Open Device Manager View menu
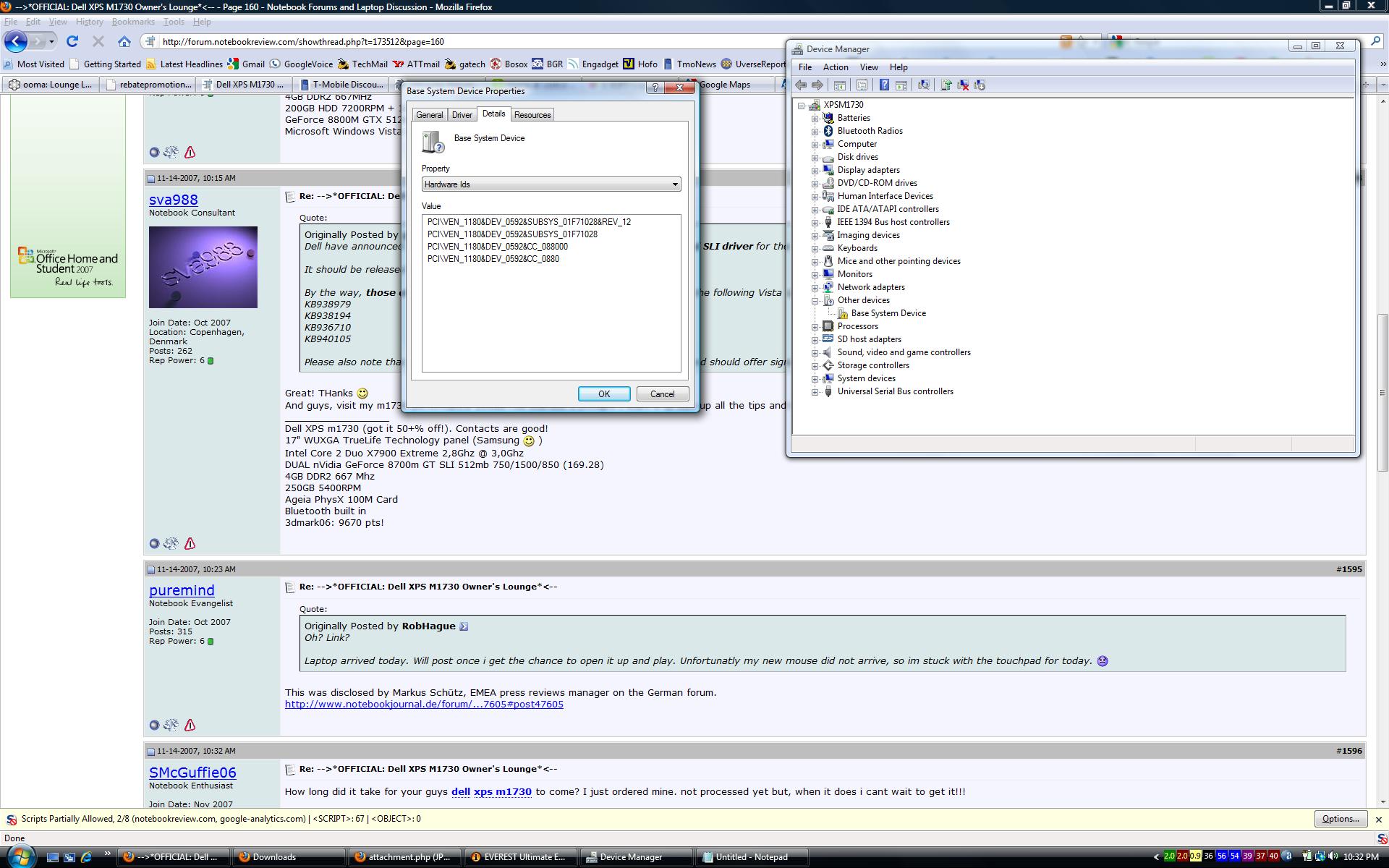The width and height of the screenshot is (1389, 868). pyautogui.click(x=869, y=67)
